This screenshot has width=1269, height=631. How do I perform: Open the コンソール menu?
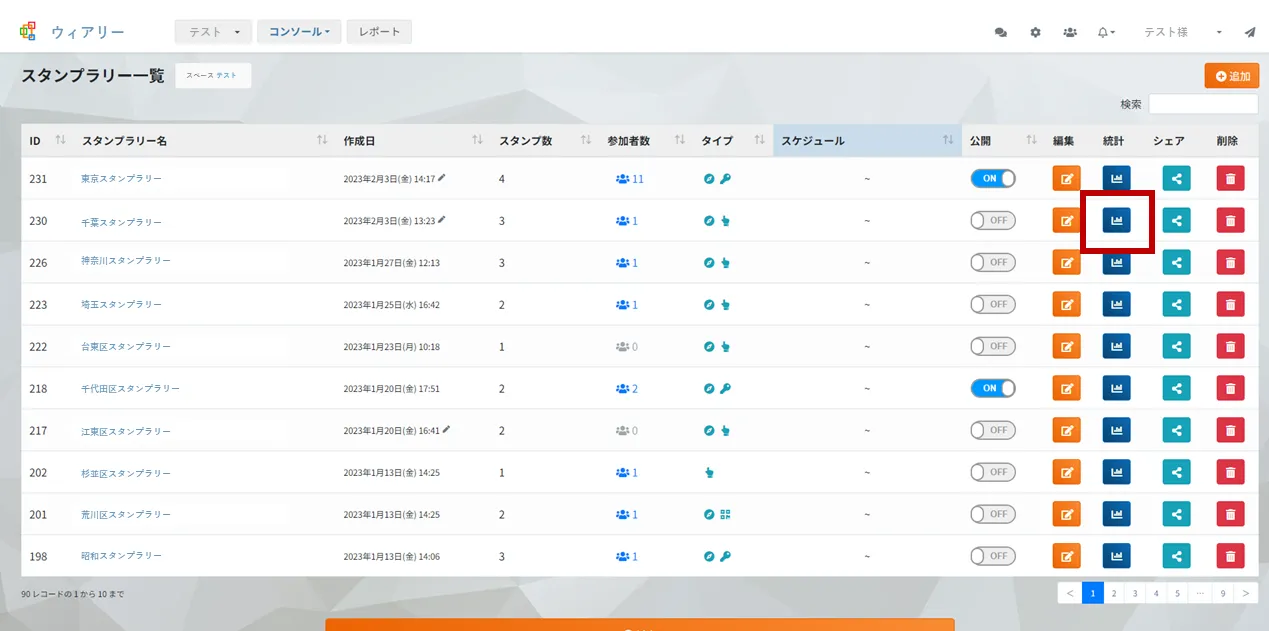299,32
